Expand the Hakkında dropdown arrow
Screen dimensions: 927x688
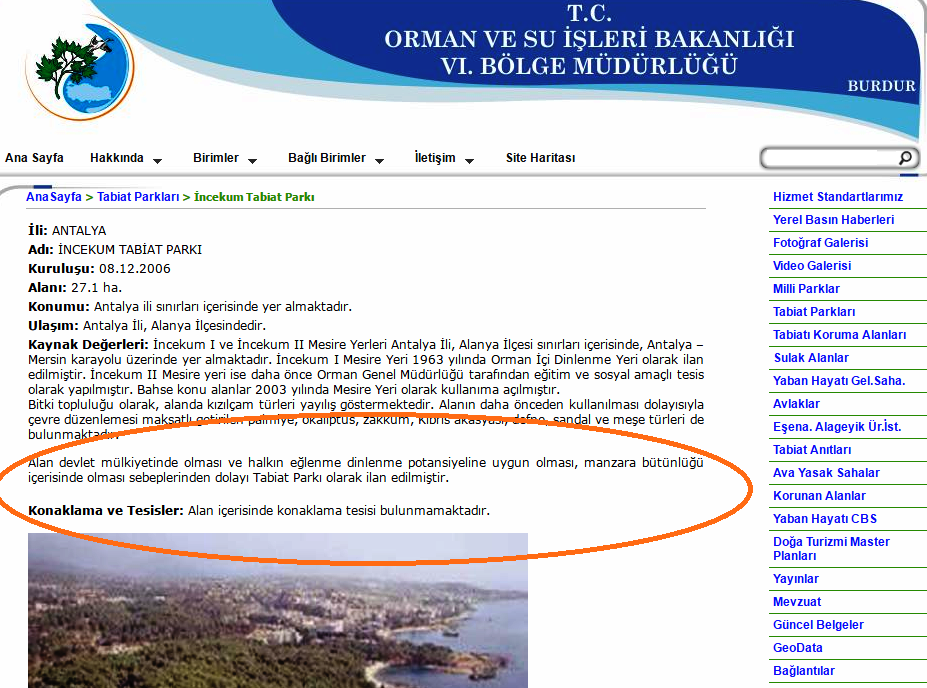point(157,160)
